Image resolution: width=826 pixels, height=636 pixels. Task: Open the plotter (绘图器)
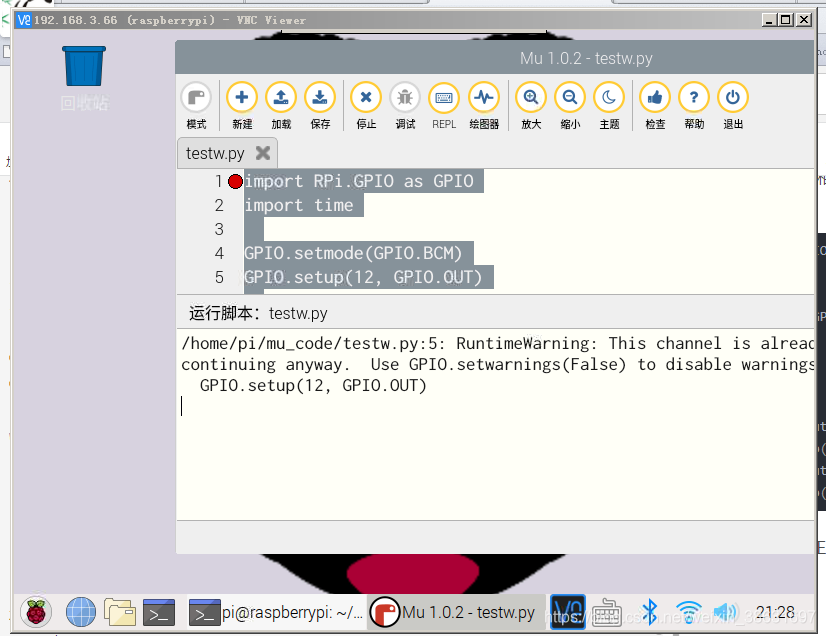point(484,105)
